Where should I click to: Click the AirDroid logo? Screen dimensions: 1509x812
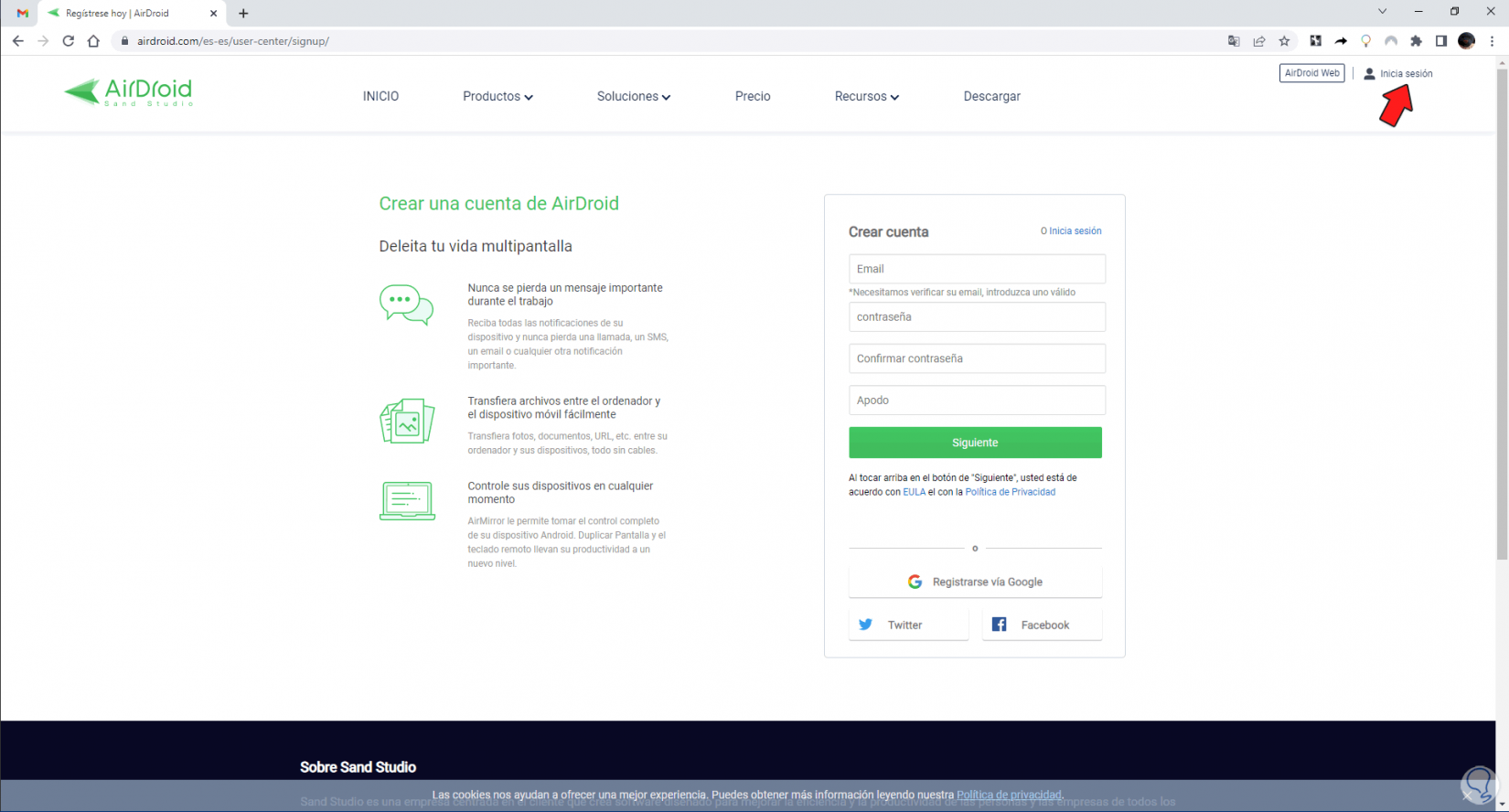[129, 91]
